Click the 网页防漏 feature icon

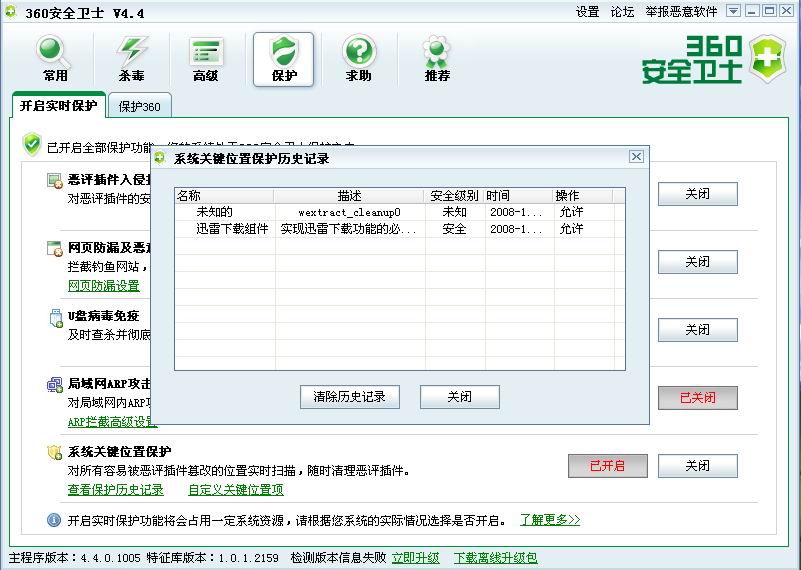[54, 249]
